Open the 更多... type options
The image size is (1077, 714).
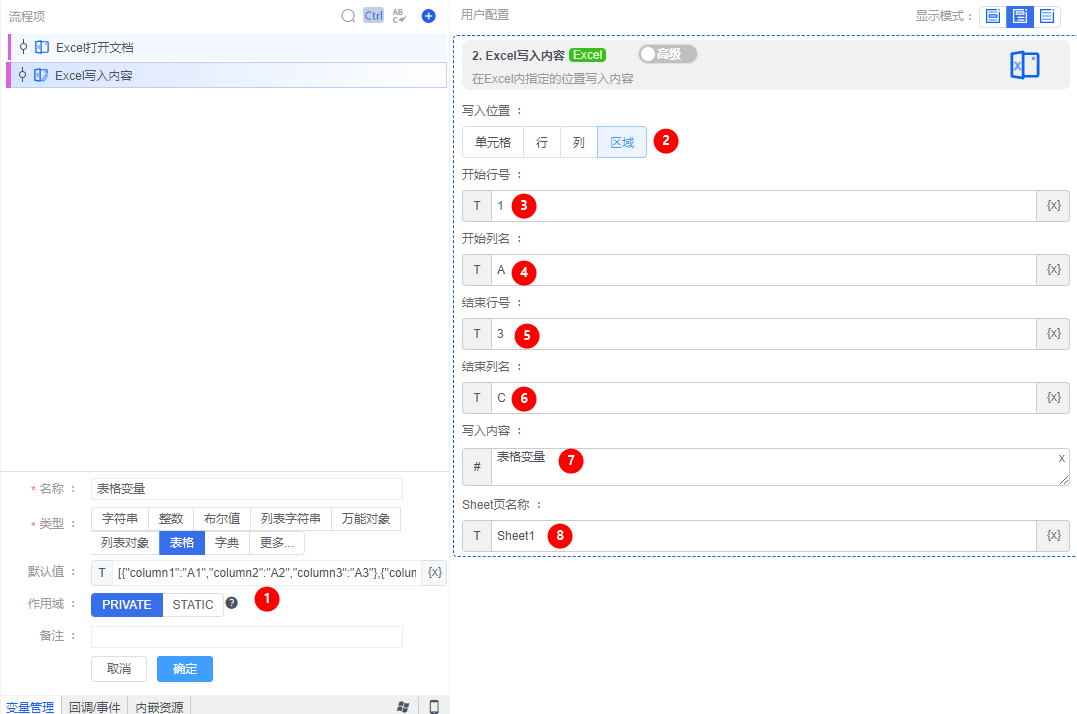276,543
